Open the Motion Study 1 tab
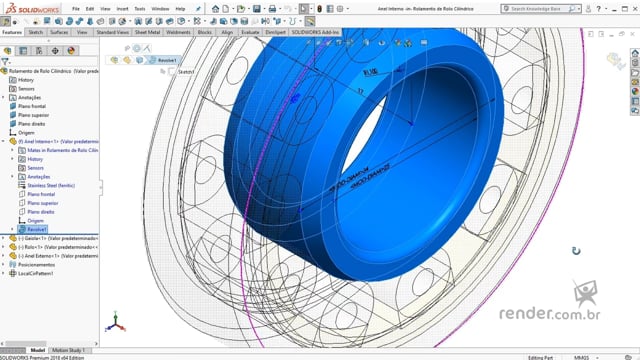This screenshot has height=360, width=640. pos(68,350)
